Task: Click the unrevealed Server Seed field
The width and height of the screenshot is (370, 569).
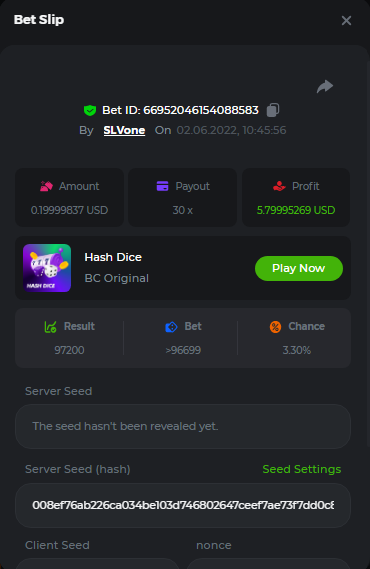Action: pos(183,426)
